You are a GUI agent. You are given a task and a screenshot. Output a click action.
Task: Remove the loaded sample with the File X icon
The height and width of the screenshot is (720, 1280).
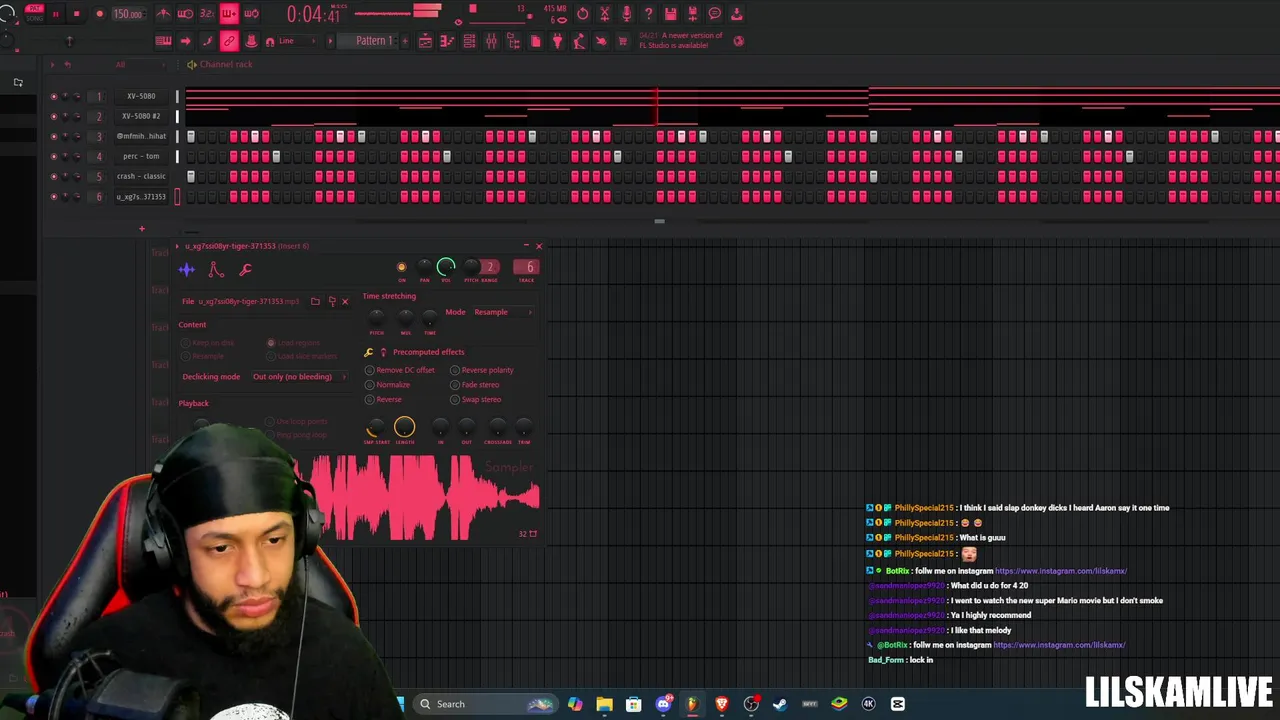[345, 301]
